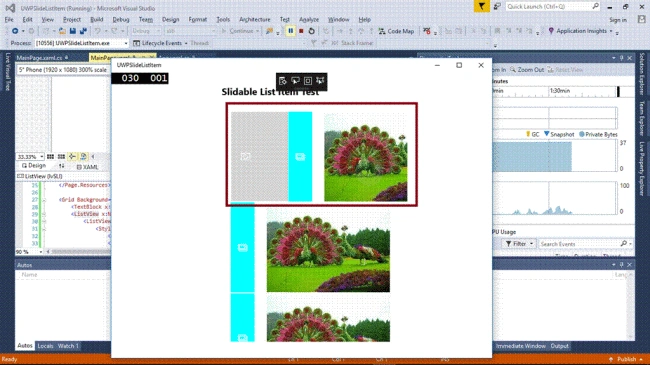650x365 pixels.
Task: Expand the Lifecycle Events dropdown arrow
Action: [186, 43]
